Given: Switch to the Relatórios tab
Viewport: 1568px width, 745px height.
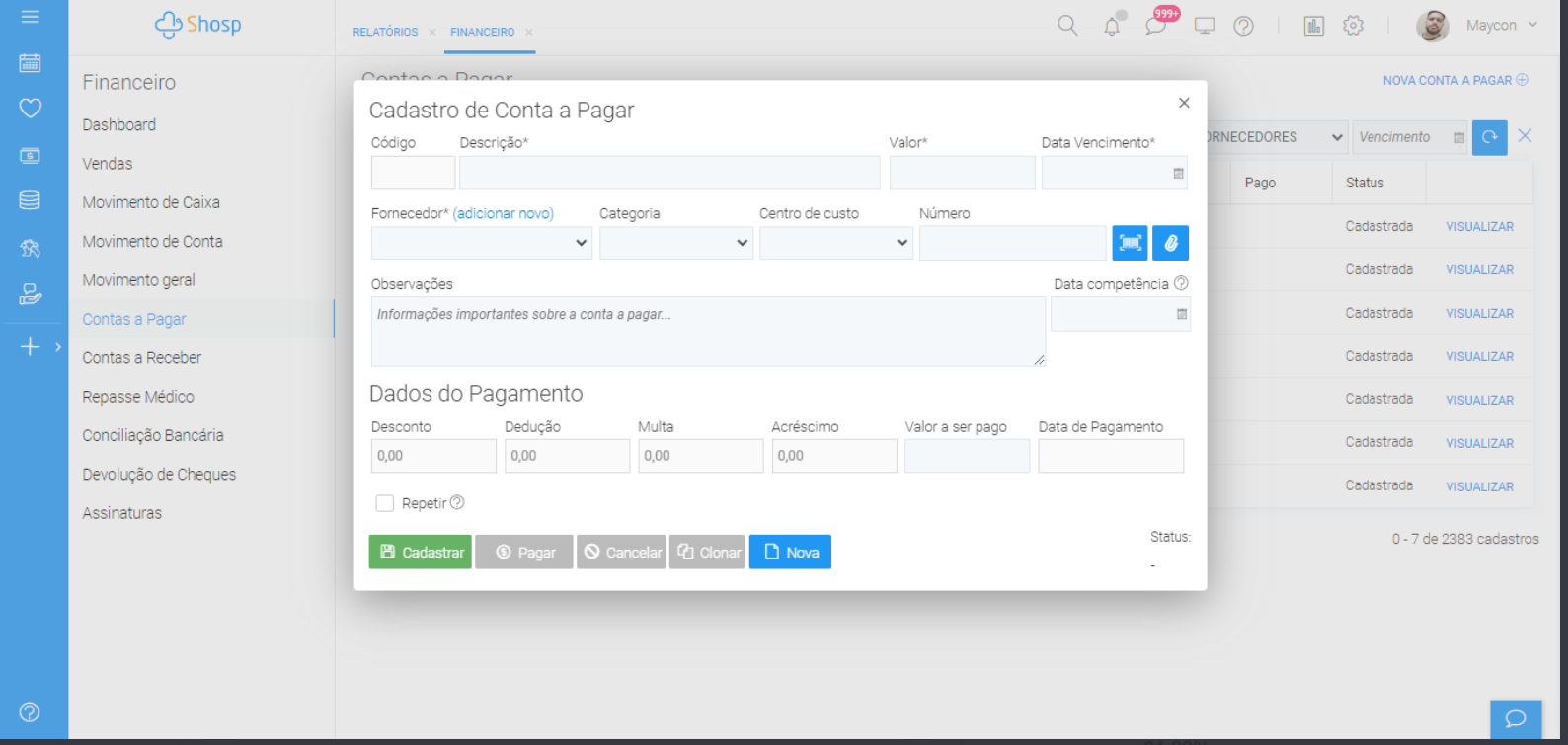Looking at the screenshot, I should (385, 32).
